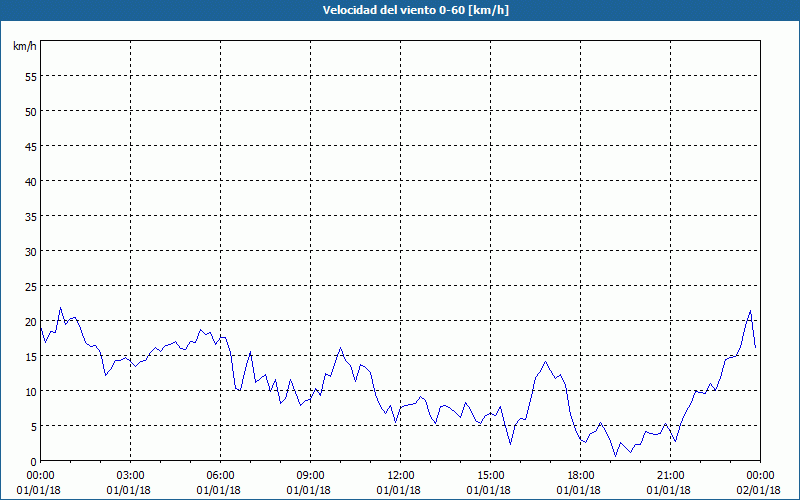Click the 00:00 time label dated 01/01/18

40,476
